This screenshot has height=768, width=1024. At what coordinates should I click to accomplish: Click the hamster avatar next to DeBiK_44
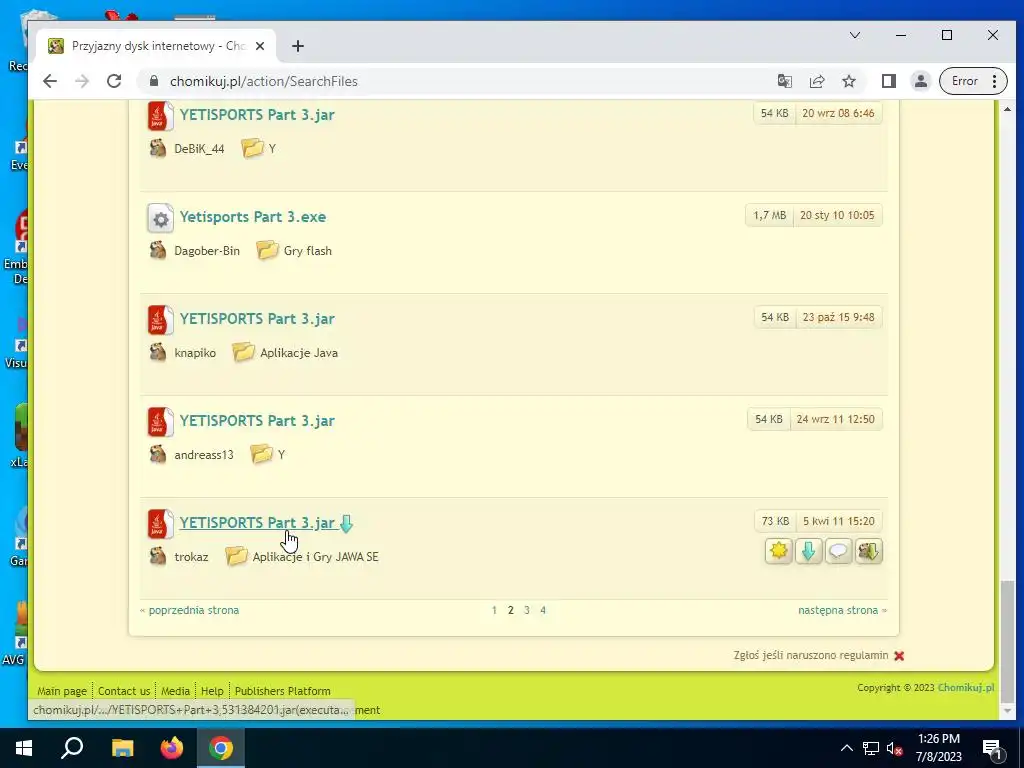tap(157, 148)
